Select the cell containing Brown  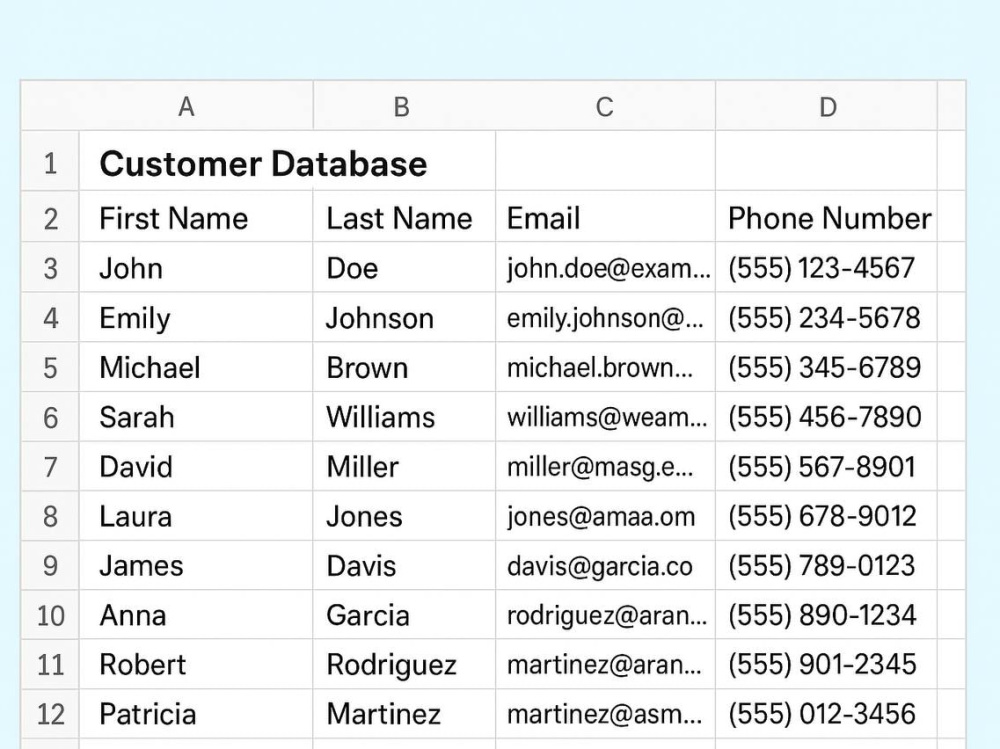click(404, 367)
